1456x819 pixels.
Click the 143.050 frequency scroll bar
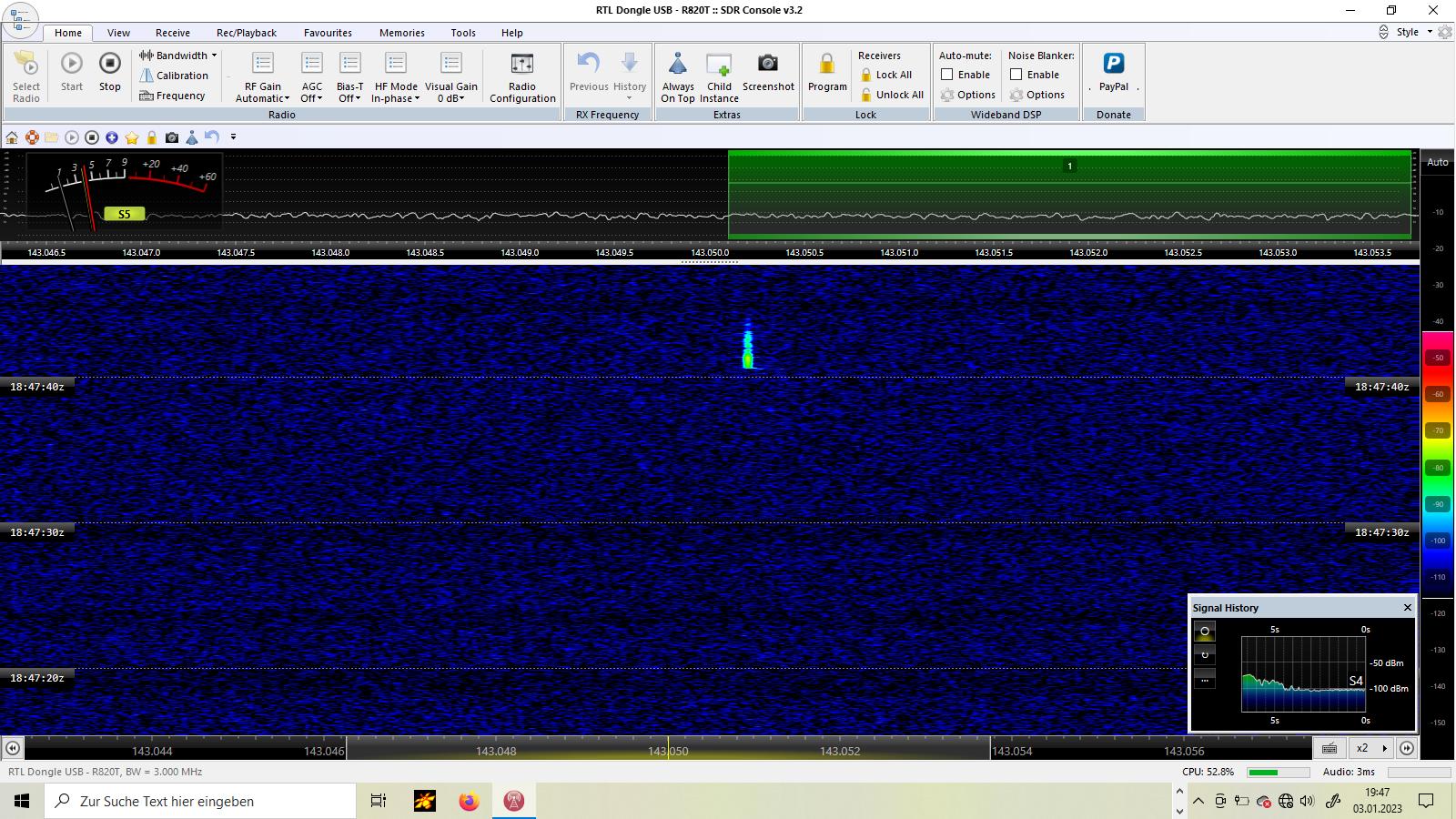pos(668,748)
